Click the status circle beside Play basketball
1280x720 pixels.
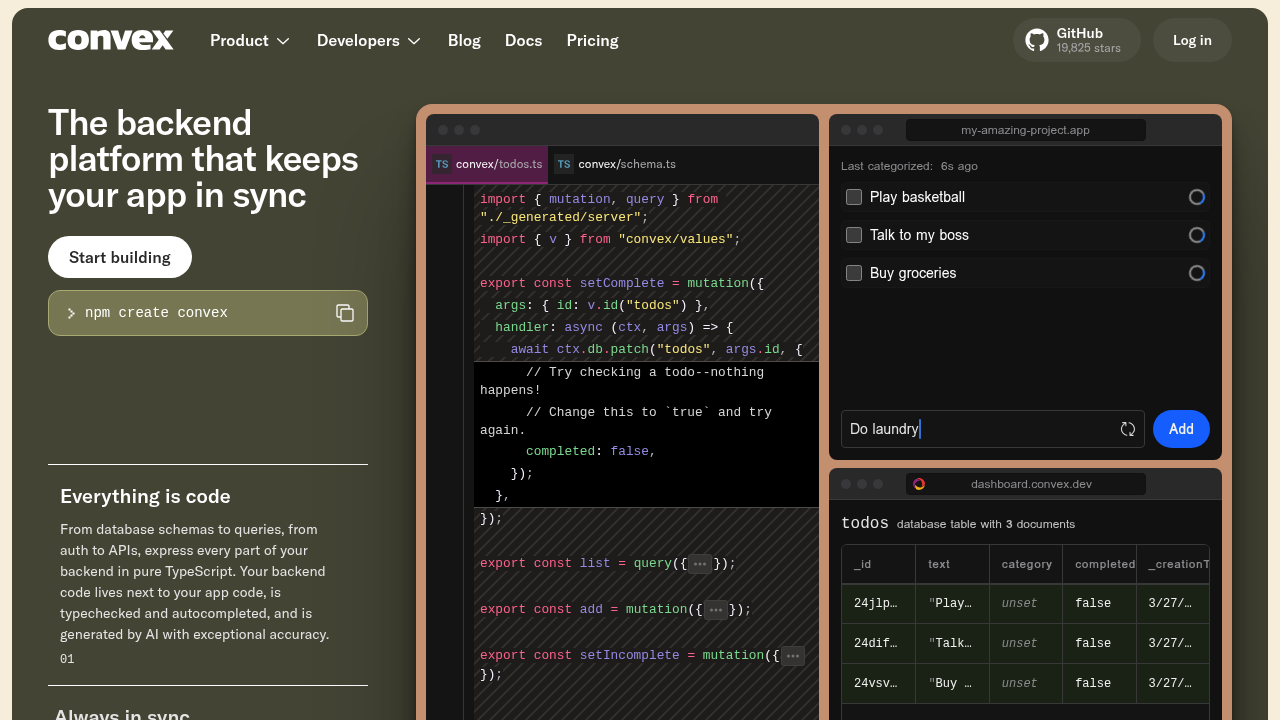point(1197,197)
